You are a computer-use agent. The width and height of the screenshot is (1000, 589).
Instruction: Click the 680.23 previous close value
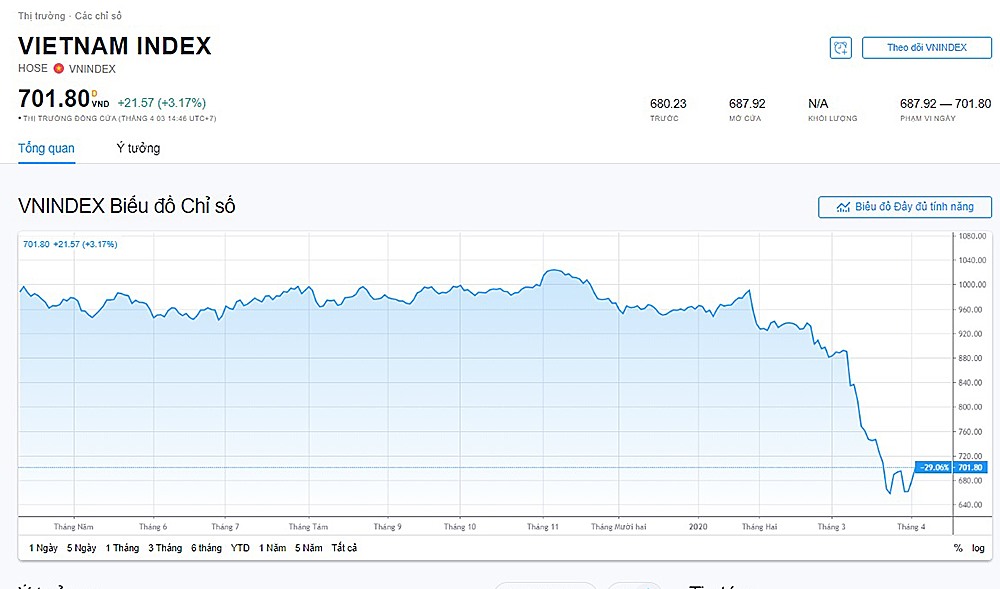pyautogui.click(x=668, y=103)
